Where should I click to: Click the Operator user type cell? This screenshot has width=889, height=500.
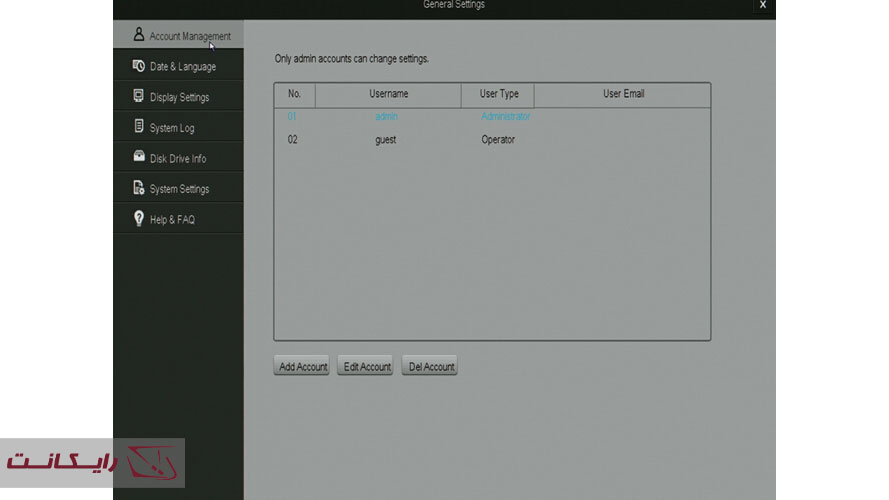(498, 140)
